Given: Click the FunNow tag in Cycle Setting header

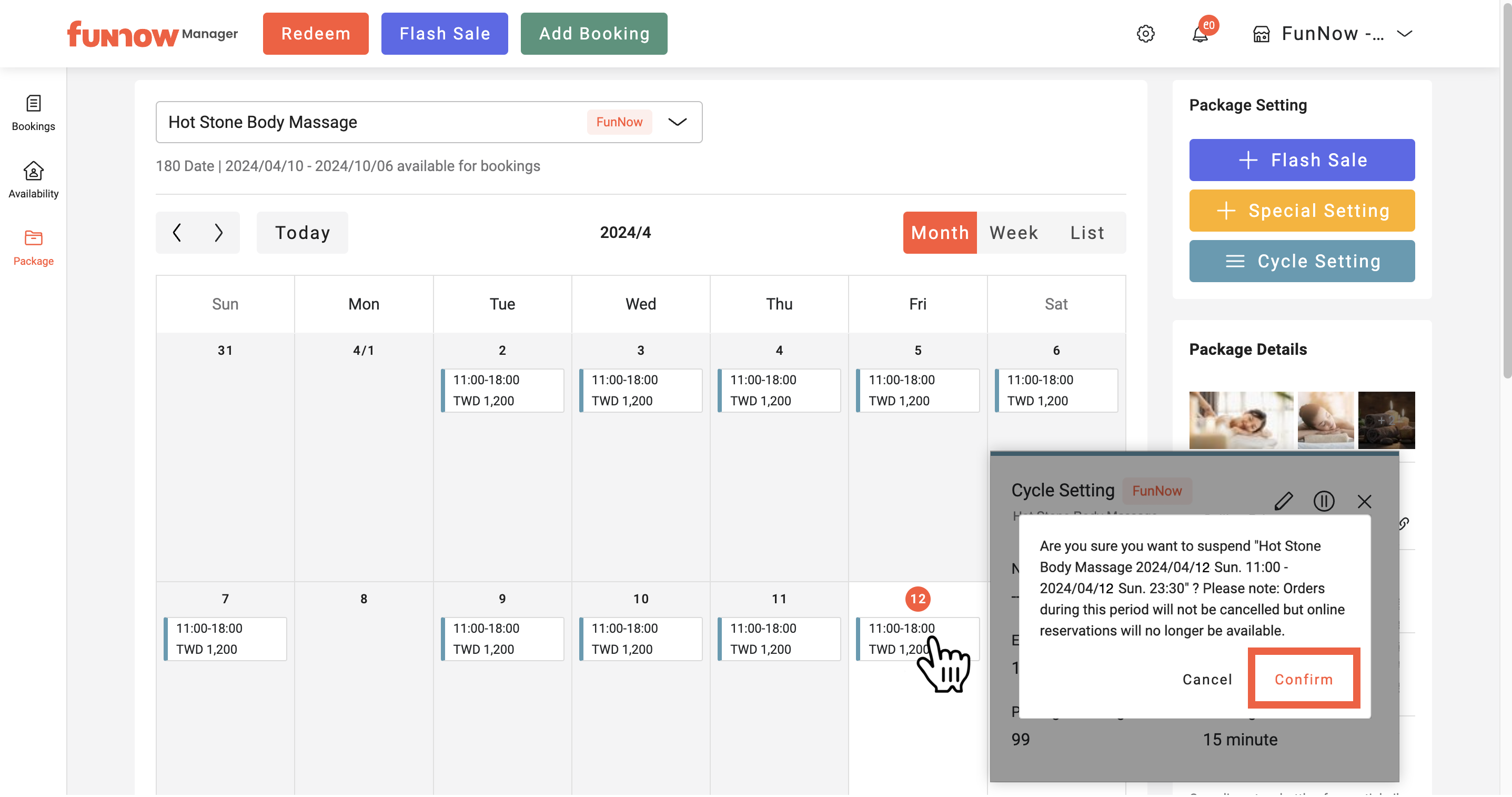Looking at the screenshot, I should click(1157, 491).
